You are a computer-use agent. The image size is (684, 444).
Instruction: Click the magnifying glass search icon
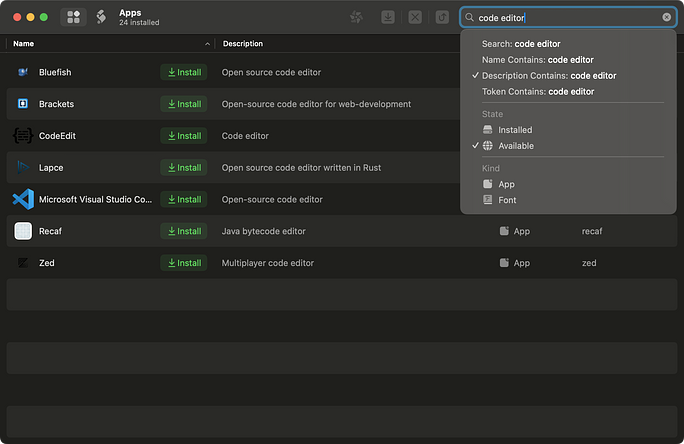click(469, 17)
